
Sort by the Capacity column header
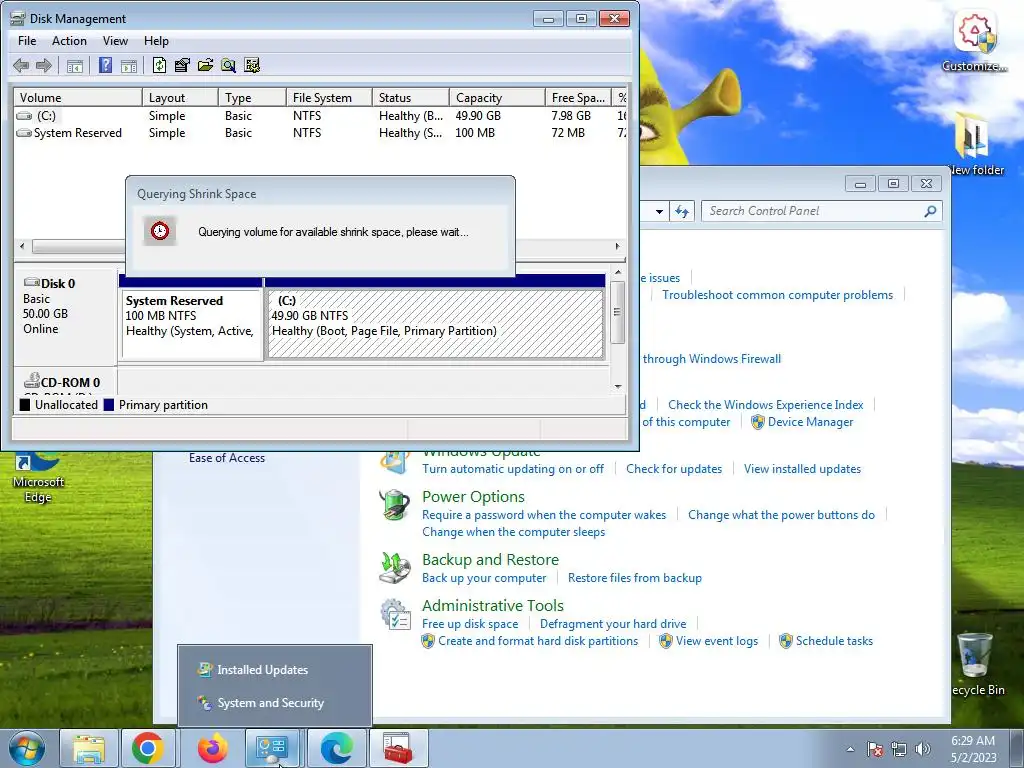point(497,97)
